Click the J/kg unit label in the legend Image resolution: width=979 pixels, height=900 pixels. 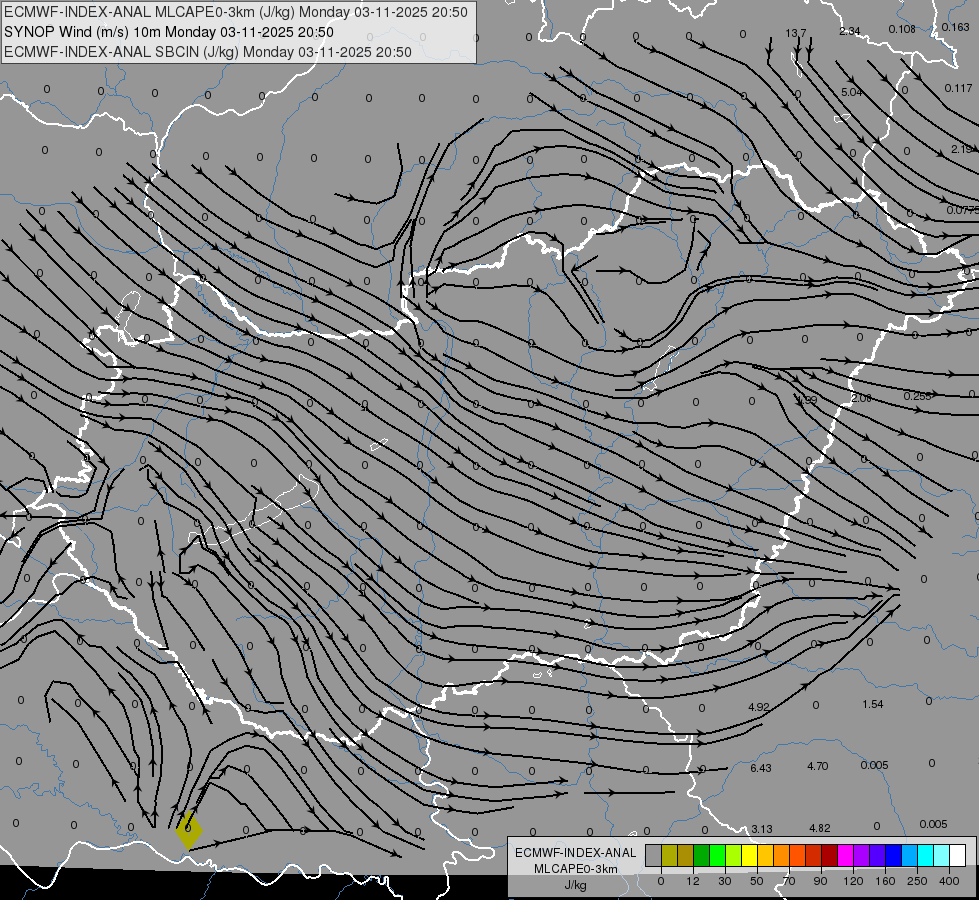click(575, 885)
